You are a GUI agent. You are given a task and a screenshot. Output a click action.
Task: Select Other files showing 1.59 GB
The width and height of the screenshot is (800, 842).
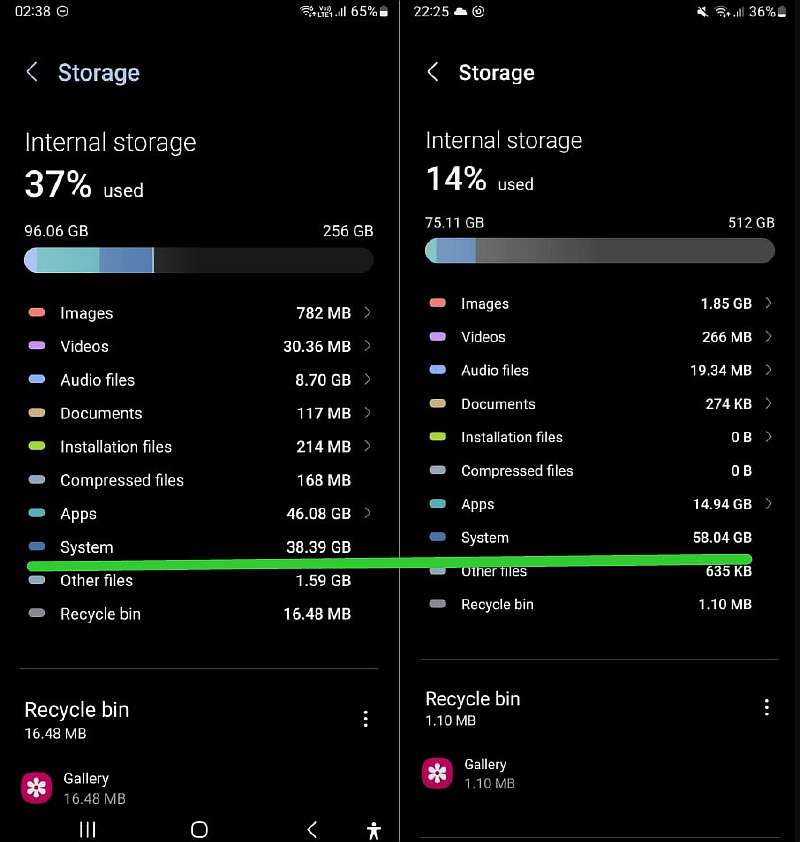point(200,581)
